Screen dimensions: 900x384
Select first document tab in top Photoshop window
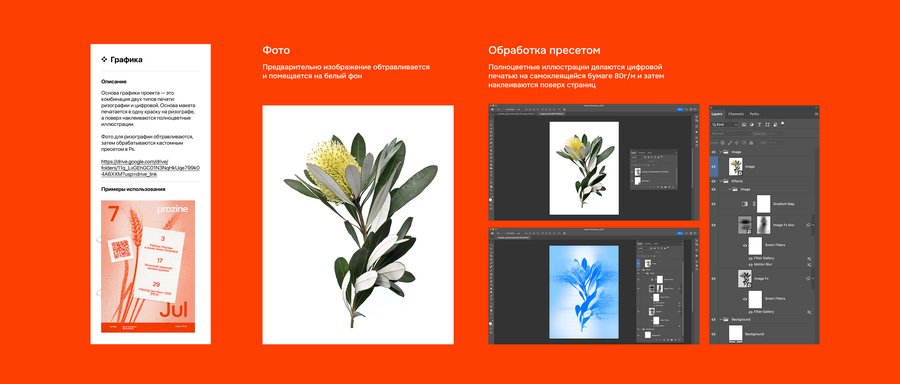pos(515,114)
